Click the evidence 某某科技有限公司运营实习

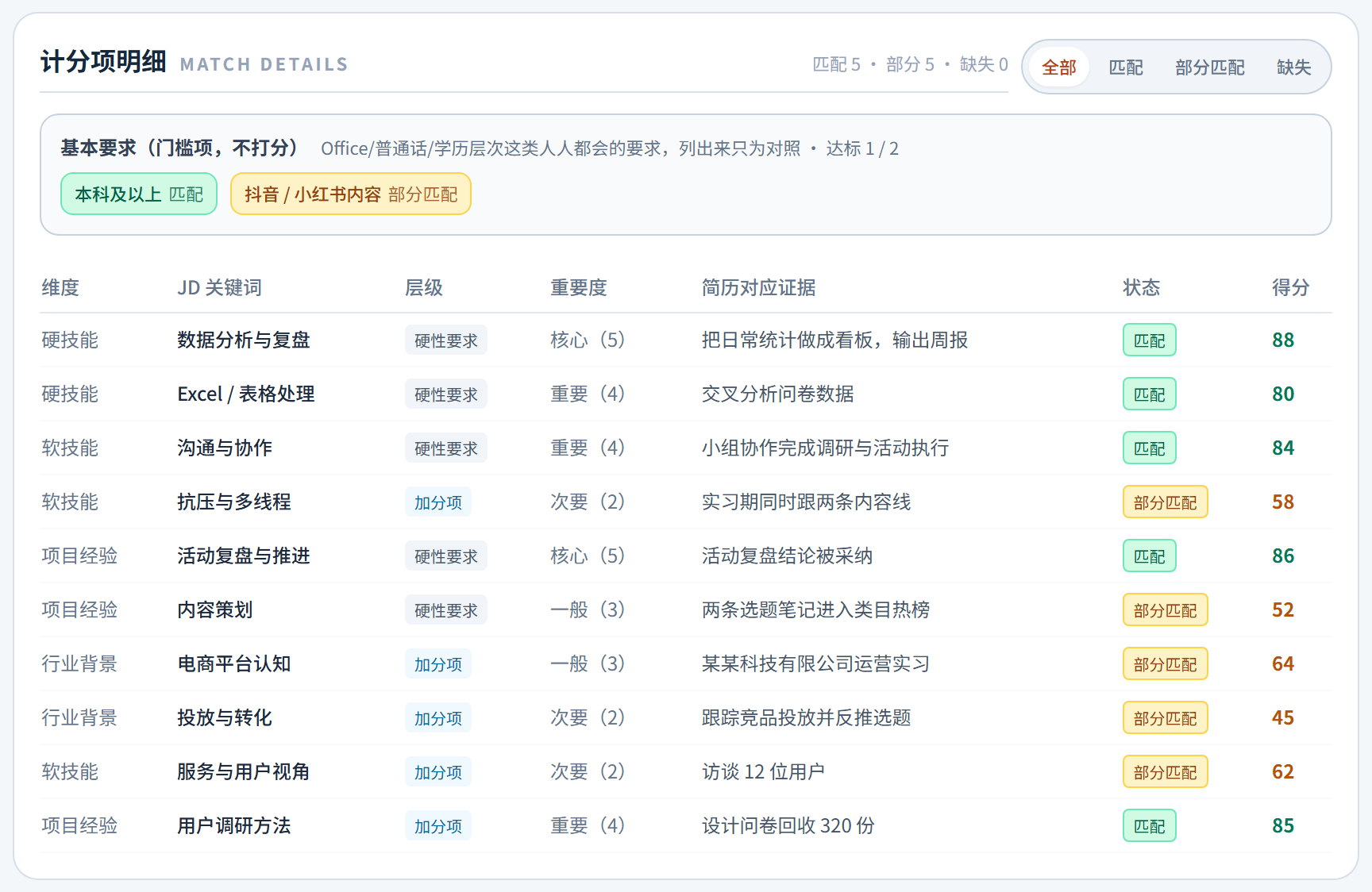(x=816, y=663)
